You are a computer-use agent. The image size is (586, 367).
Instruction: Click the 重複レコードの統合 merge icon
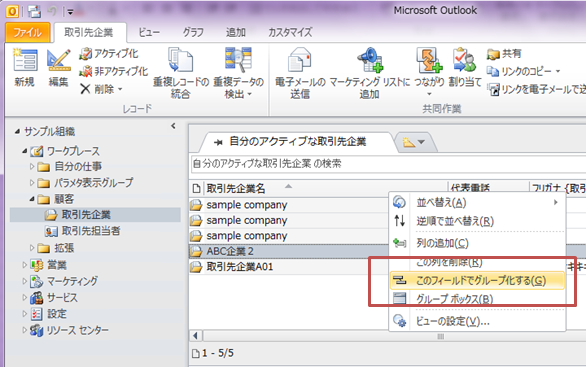pos(181,60)
